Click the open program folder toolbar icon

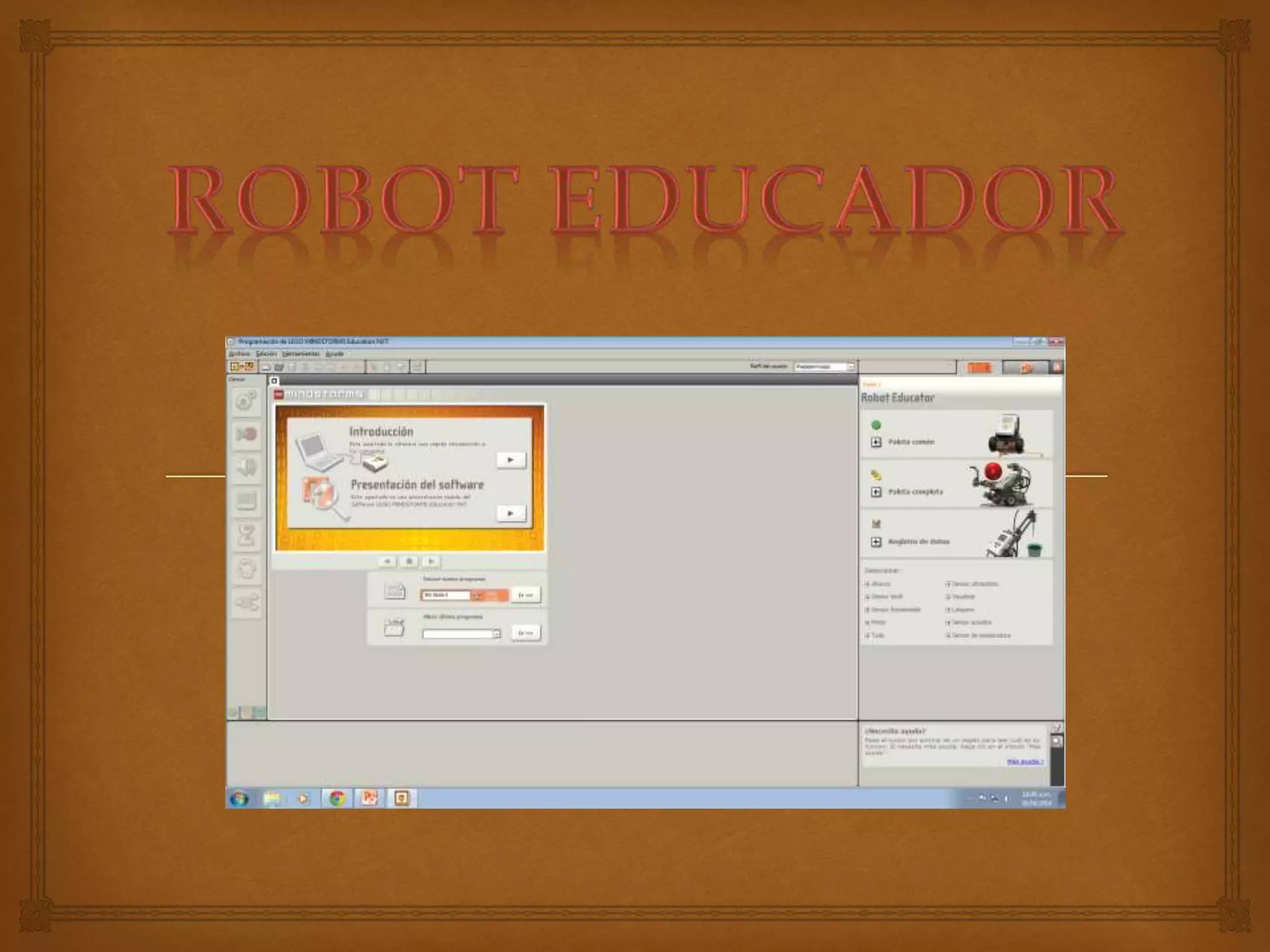(279, 367)
